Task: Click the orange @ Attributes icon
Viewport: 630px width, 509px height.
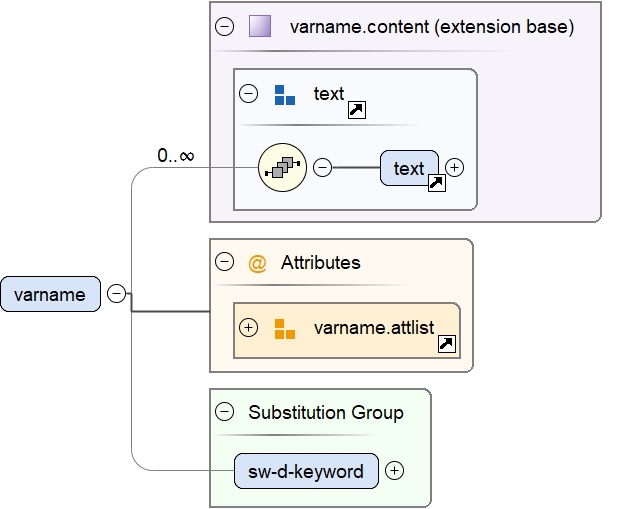Action: pyautogui.click(x=257, y=263)
